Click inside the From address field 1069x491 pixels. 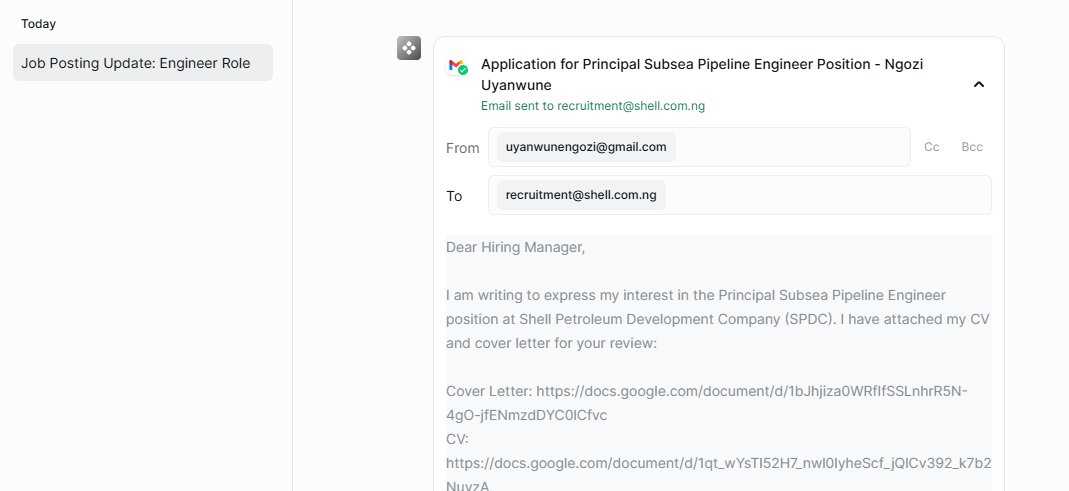[699, 147]
